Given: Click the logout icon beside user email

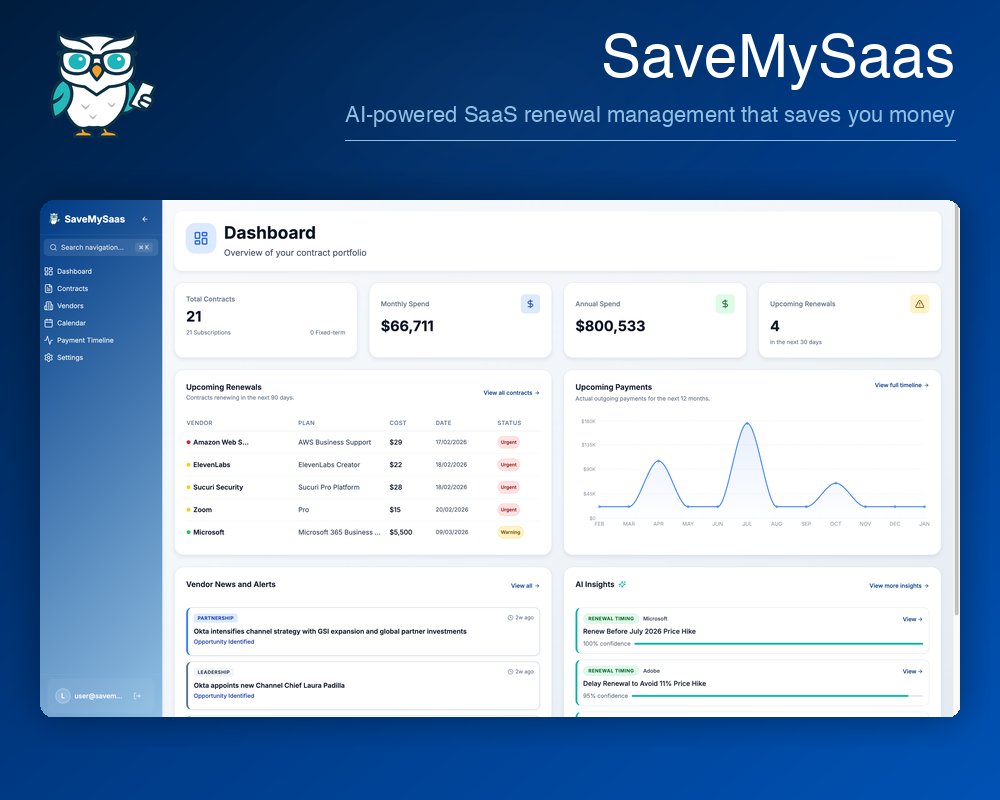Looking at the screenshot, I should [137, 696].
